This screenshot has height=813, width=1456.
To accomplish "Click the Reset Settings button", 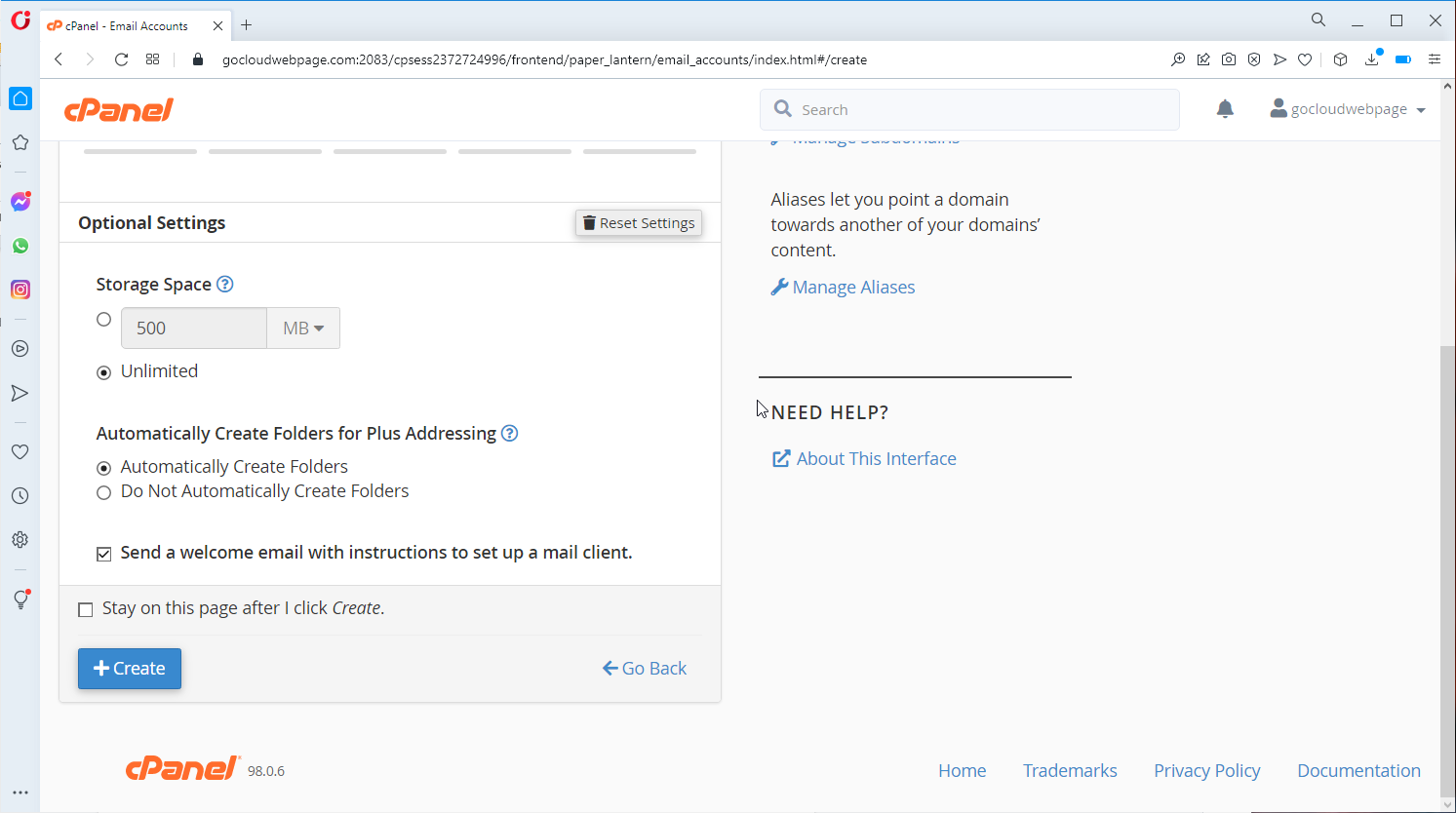I will [x=639, y=223].
